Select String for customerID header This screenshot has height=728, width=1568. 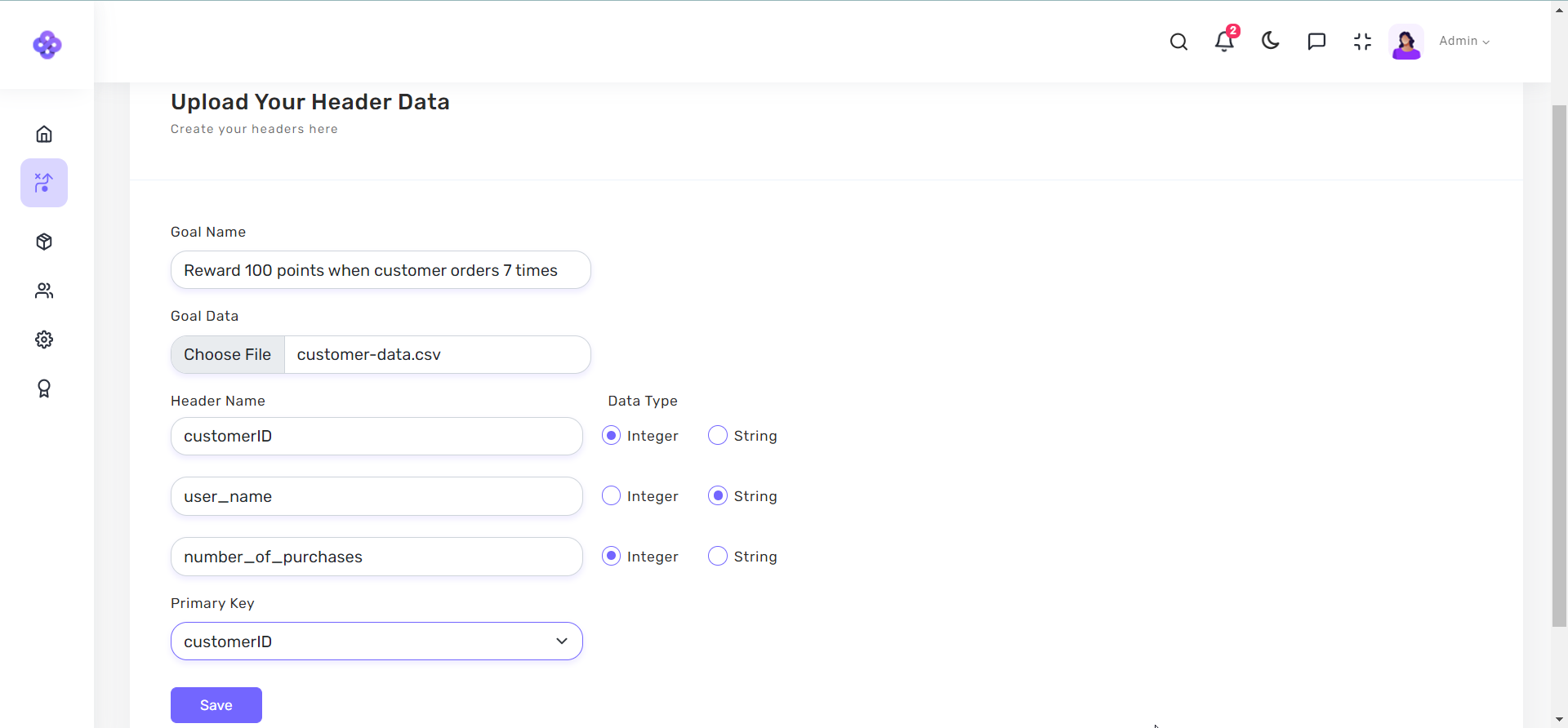(718, 436)
